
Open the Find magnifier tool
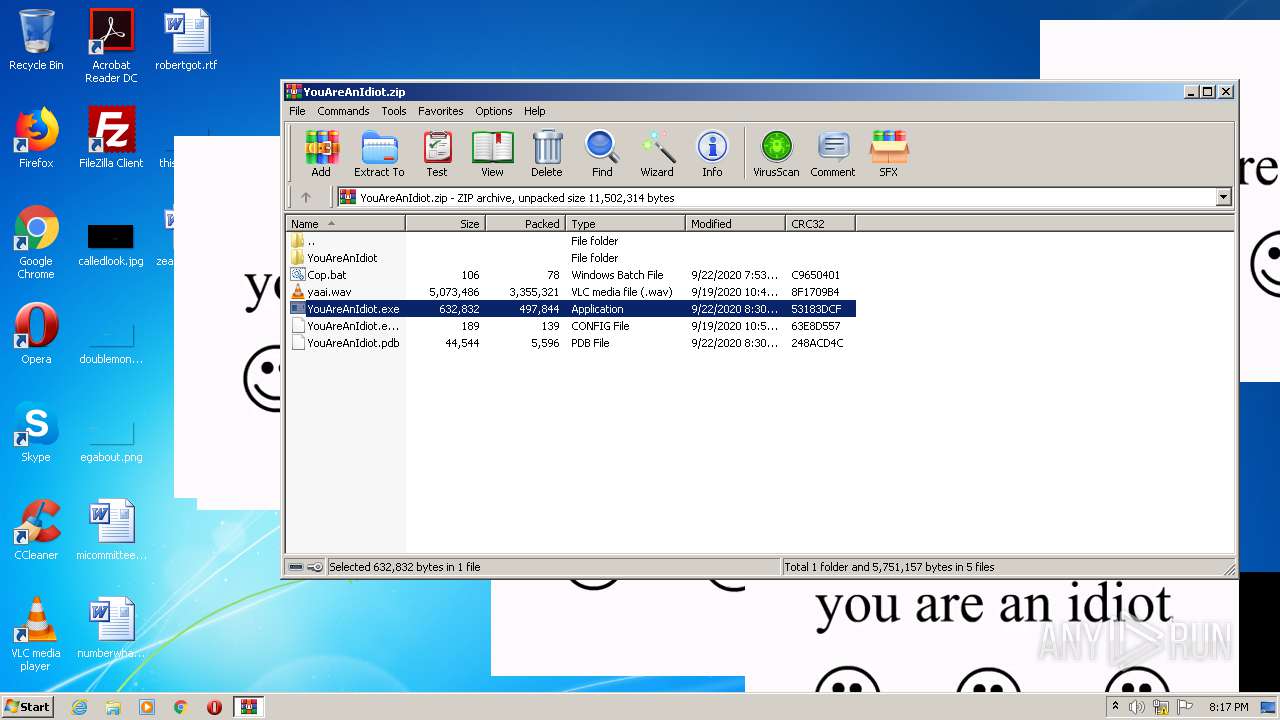[x=602, y=154]
